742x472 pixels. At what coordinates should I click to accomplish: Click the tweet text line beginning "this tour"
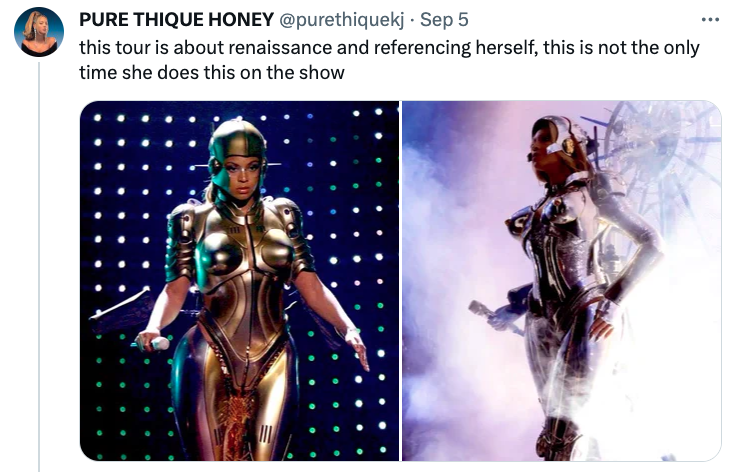[x=389, y=48]
